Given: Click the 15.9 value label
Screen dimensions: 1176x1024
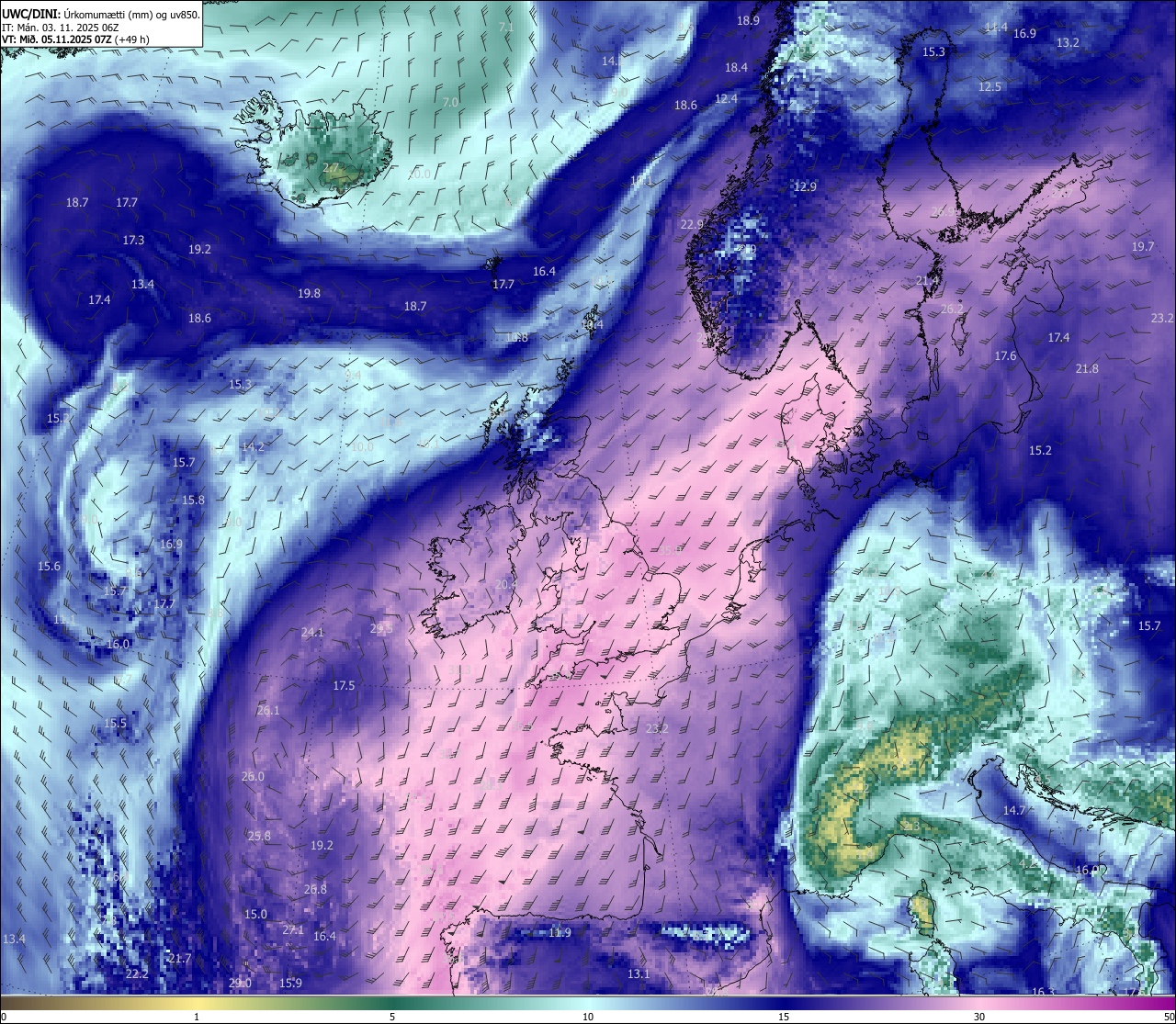Looking at the screenshot, I should tap(290, 984).
